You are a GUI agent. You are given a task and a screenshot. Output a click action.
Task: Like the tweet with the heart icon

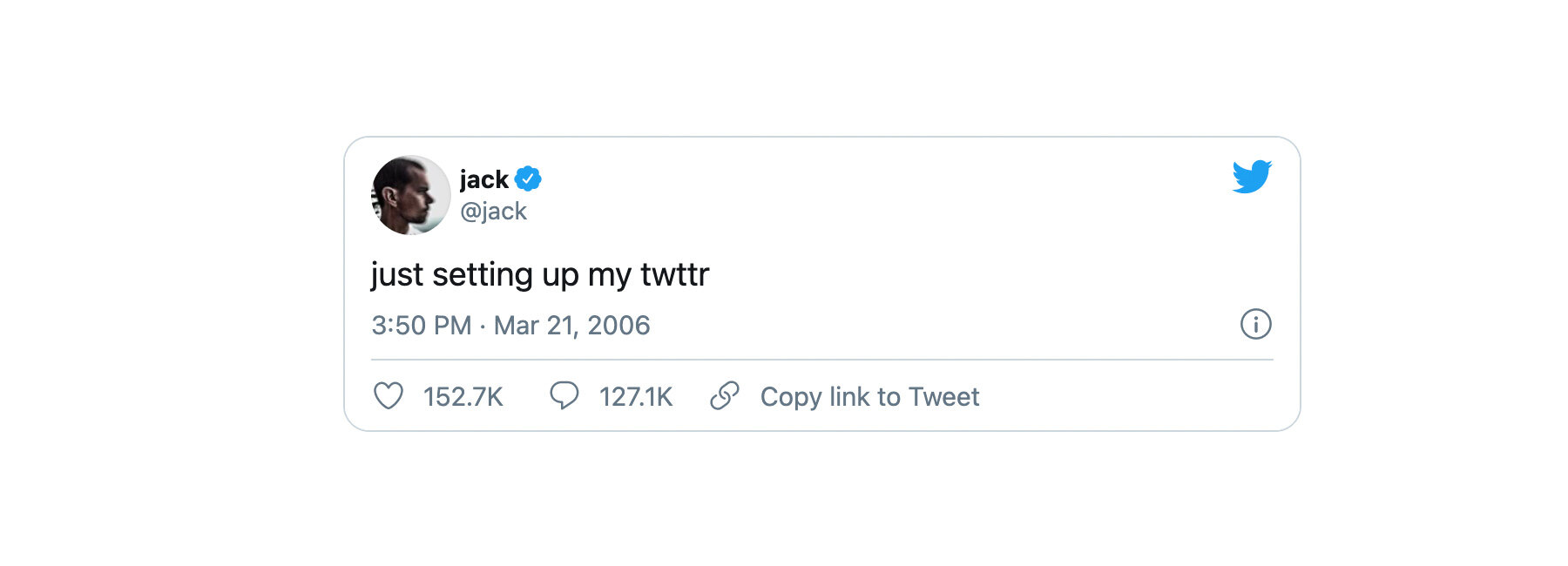389,396
